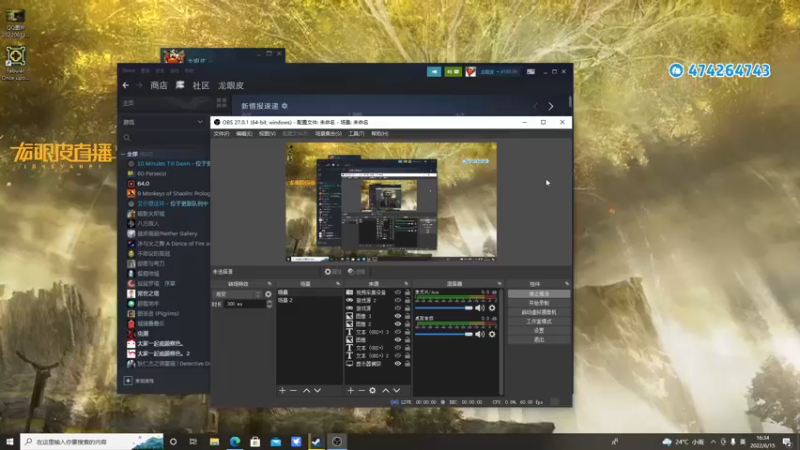Screen dimensions: 800x450
Task: Switch Steam library to grid view icon
Action: tap(221, 103)
